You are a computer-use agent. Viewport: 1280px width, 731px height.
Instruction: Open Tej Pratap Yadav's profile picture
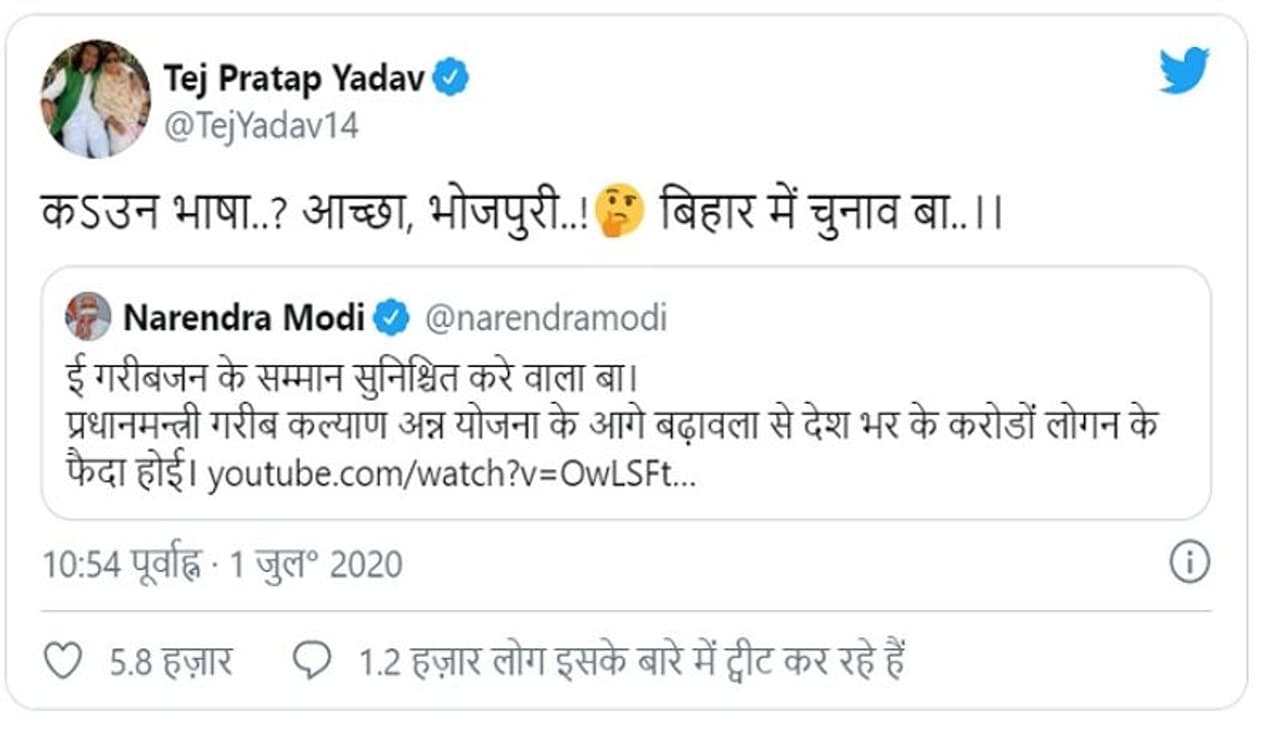95,101
